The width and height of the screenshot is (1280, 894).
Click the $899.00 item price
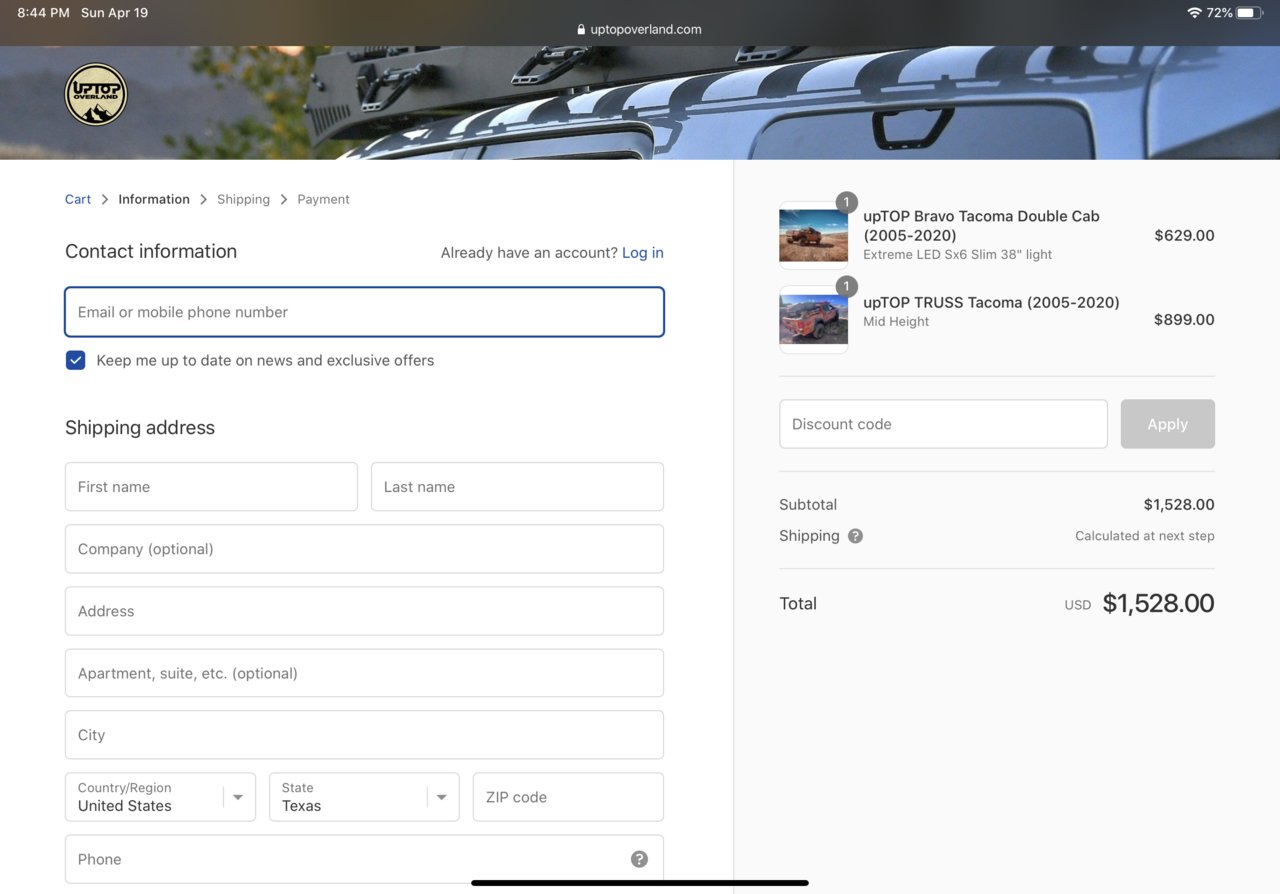click(1184, 320)
